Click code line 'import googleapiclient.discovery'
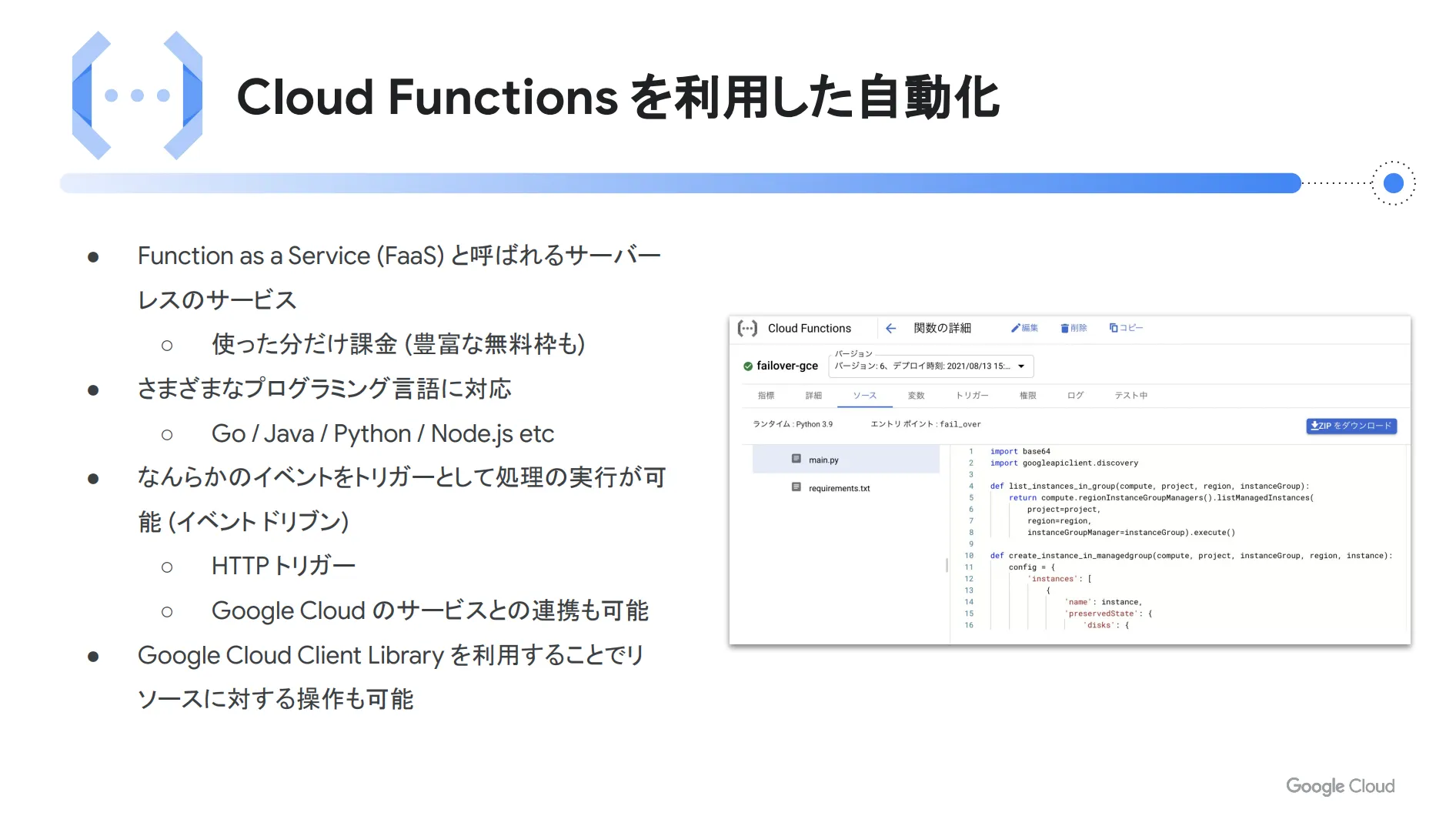The image size is (1456, 816). [1064, 463]
